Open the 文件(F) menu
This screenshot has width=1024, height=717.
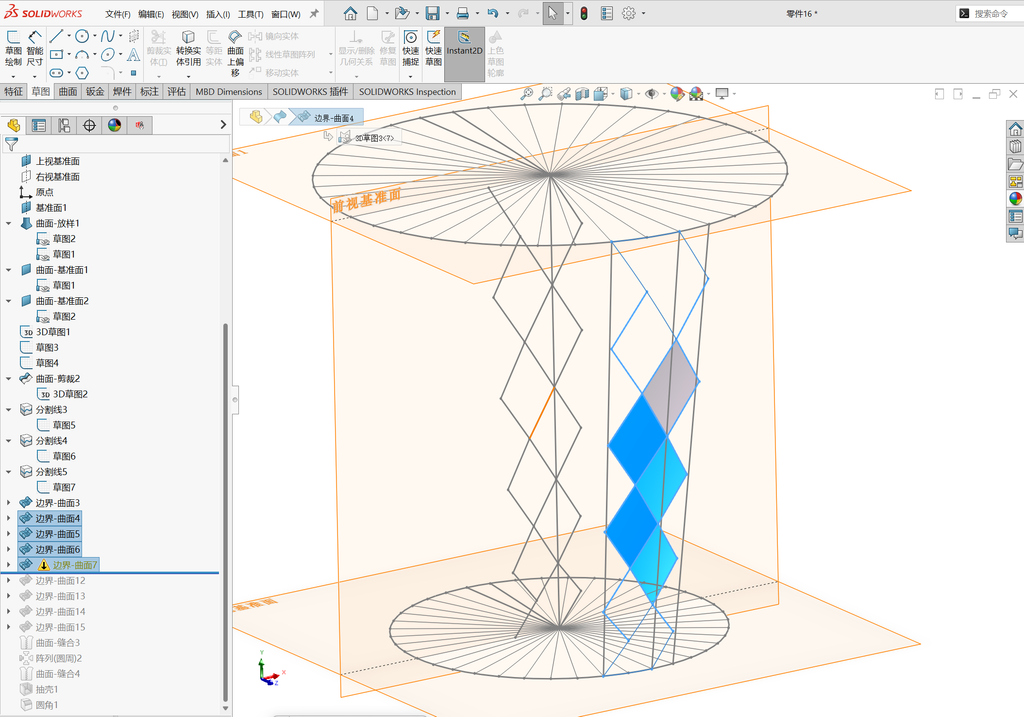pyautogui.click(x=118, y=14)
